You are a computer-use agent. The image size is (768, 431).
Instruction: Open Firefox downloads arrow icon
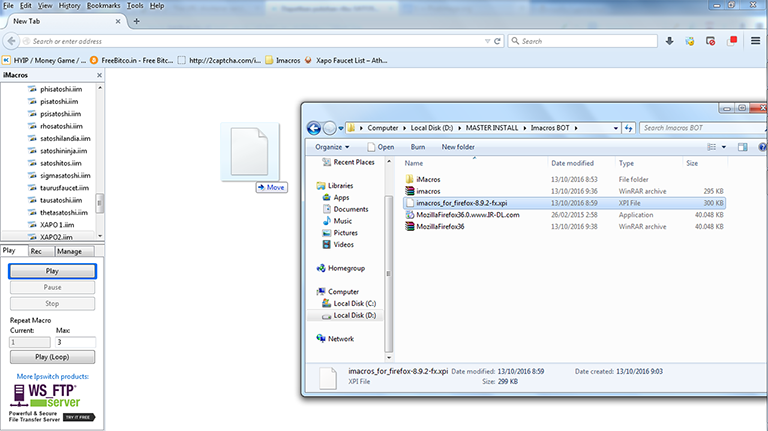click(x=669, y=41)
